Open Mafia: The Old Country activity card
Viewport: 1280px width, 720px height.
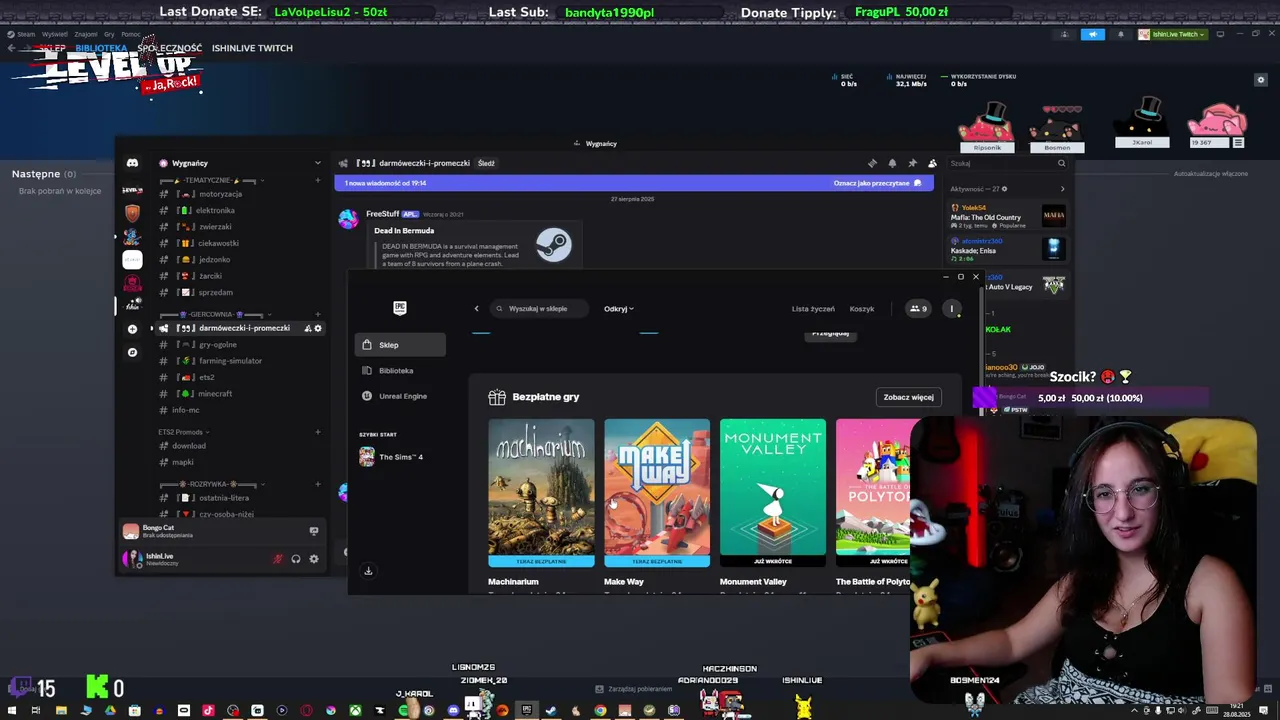click(x=1007, y=214)
